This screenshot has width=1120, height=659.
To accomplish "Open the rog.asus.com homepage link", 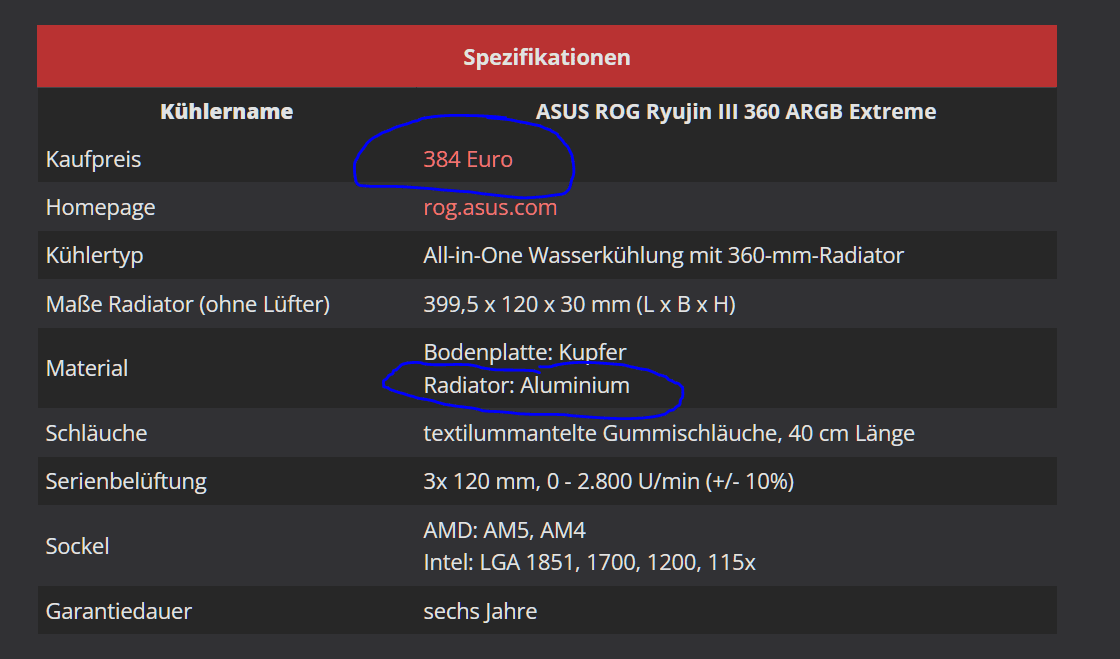I will (x=490, y=207).
